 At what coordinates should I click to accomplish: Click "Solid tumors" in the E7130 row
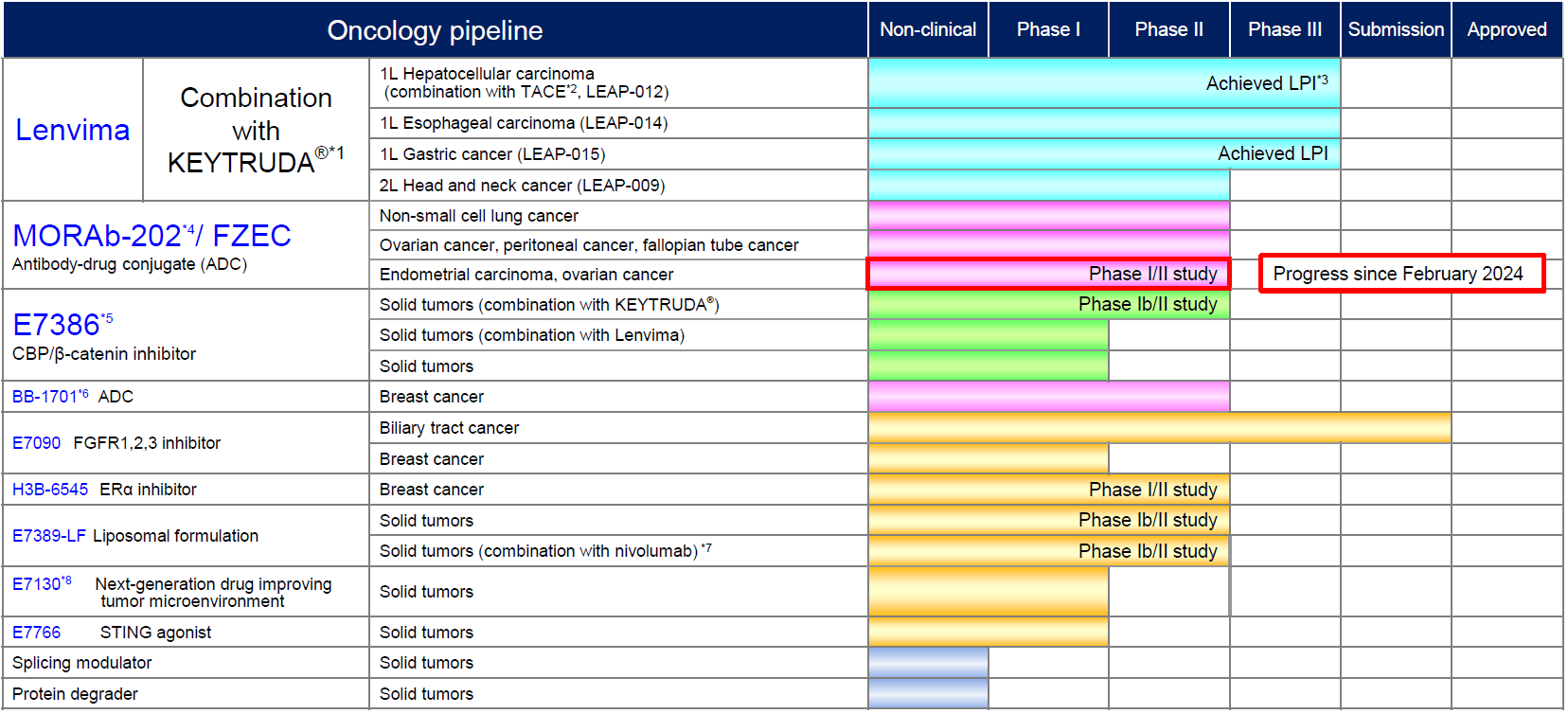pyautogui.click(x=426, y=592)
